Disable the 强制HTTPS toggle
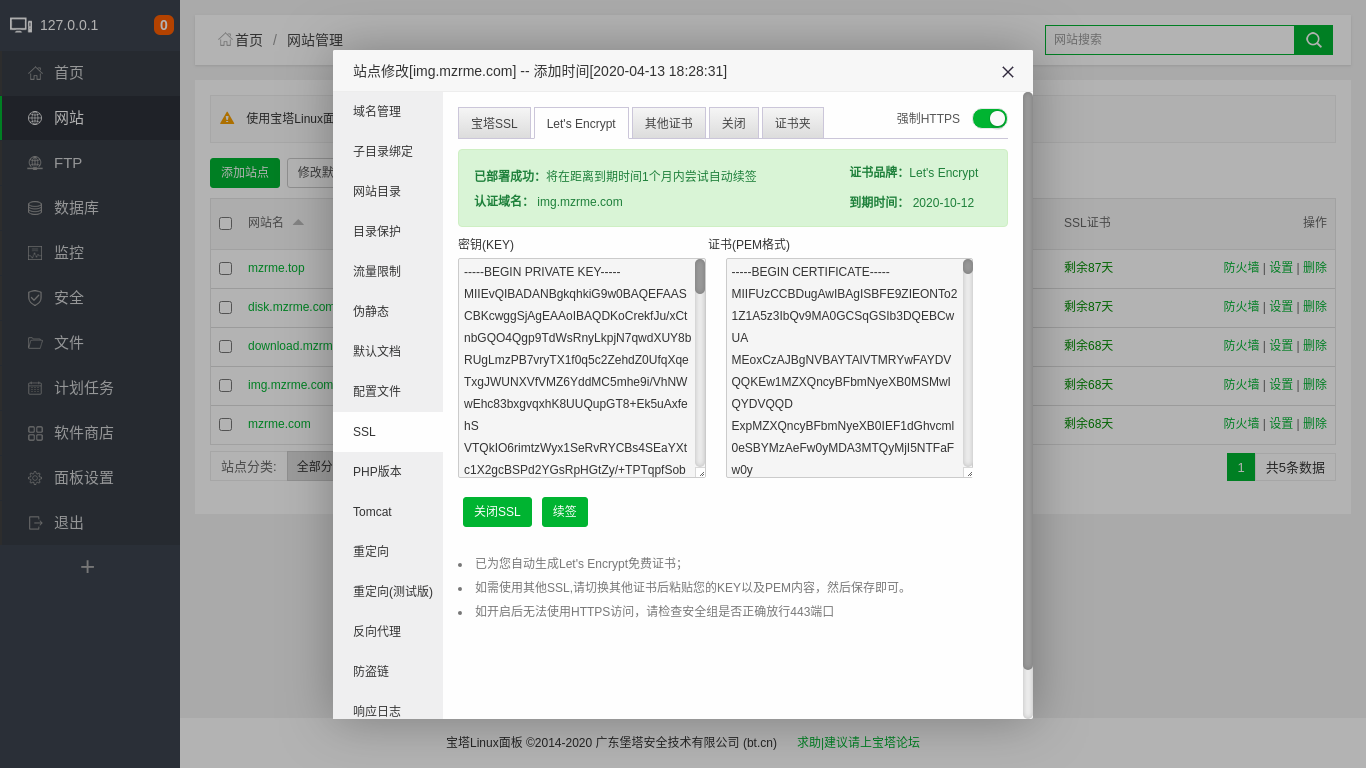1366x768 pixels. (989, 117)
